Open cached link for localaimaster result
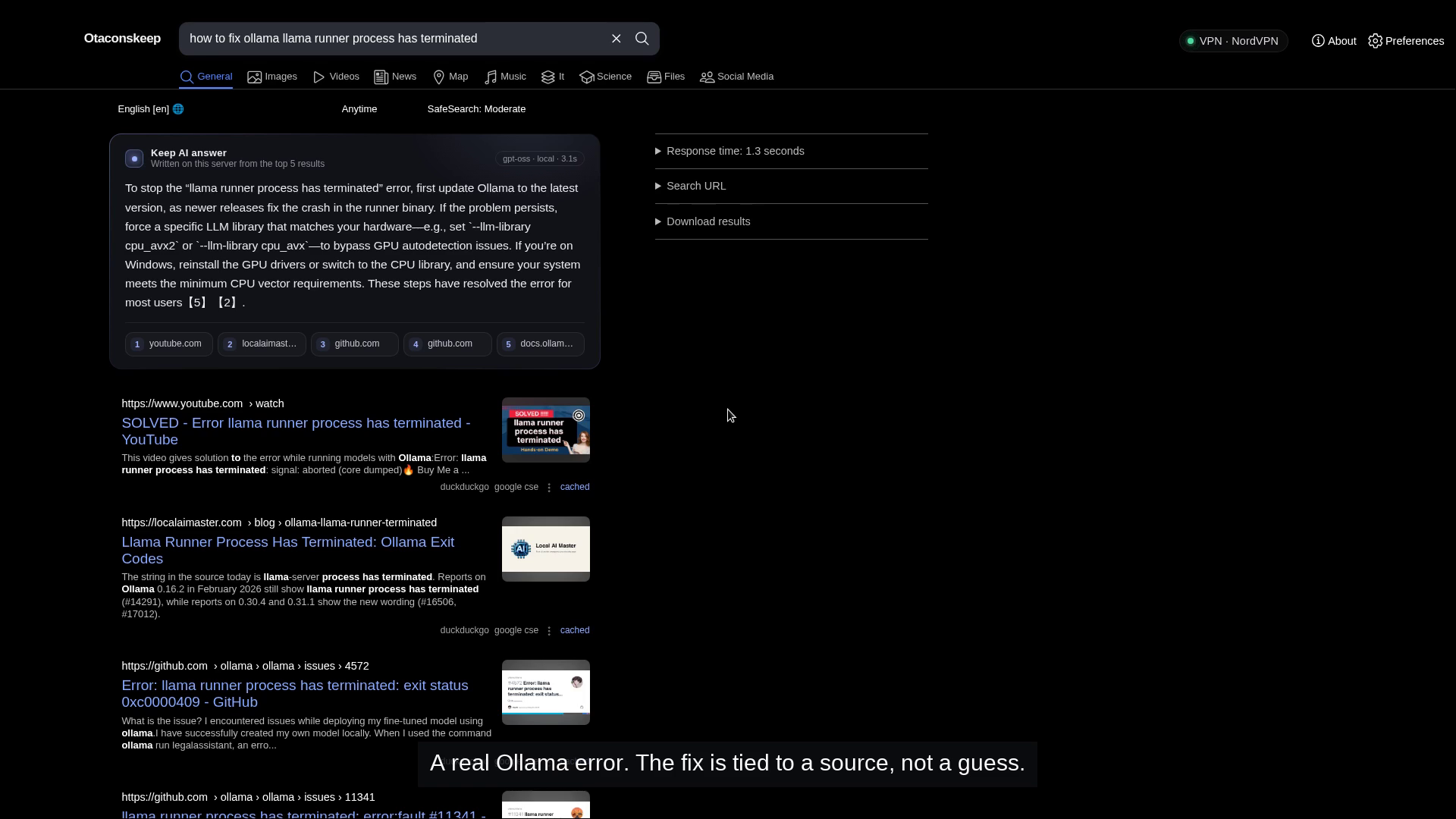This screenshot has width=1456, height=819. (x=575, y=631)
